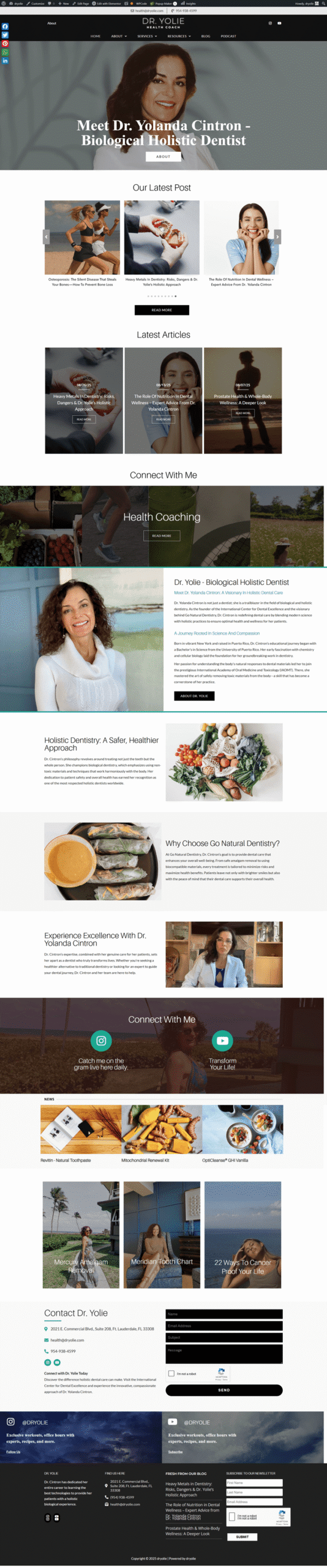Open the PODCAST menu item

point(228,36)
